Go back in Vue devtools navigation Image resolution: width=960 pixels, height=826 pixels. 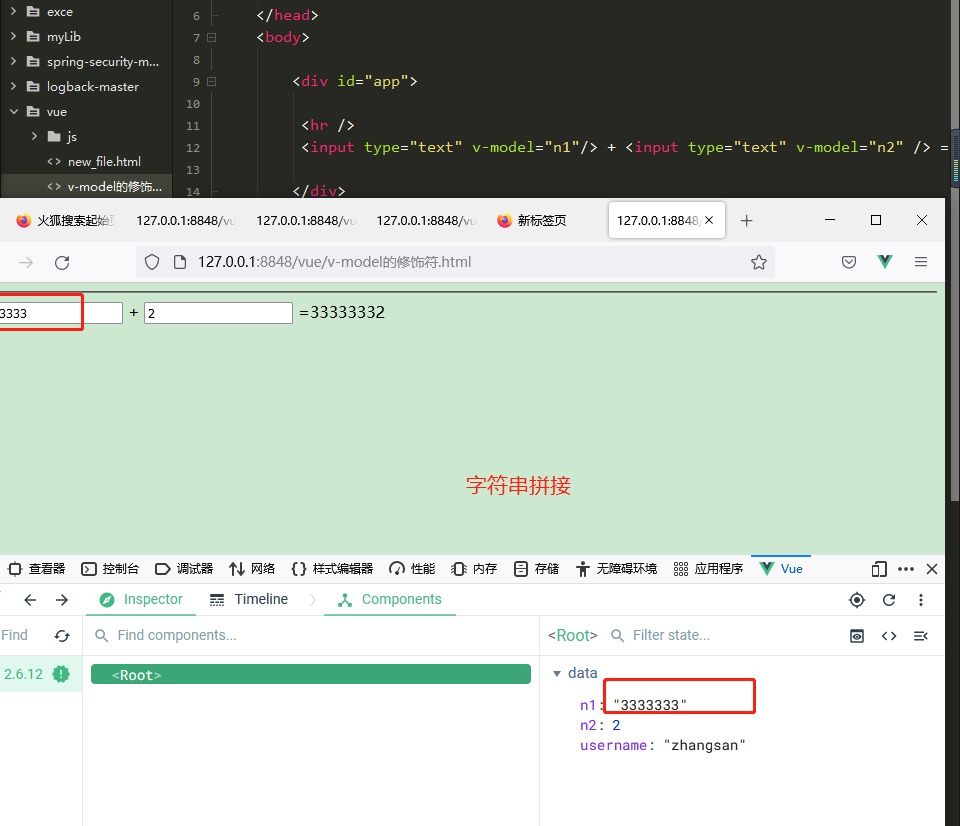pos(30,600)
